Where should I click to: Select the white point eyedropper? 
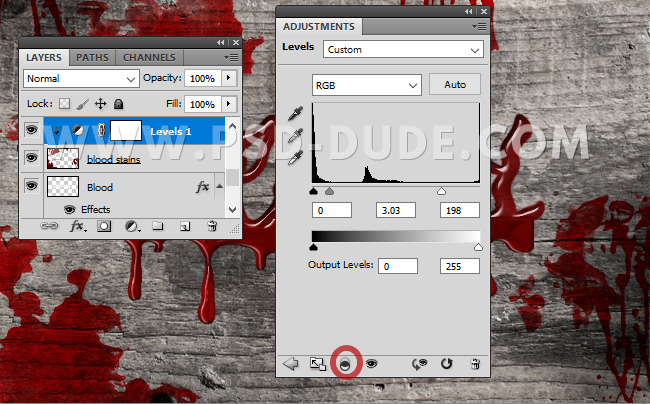click(x=295, y=157)
